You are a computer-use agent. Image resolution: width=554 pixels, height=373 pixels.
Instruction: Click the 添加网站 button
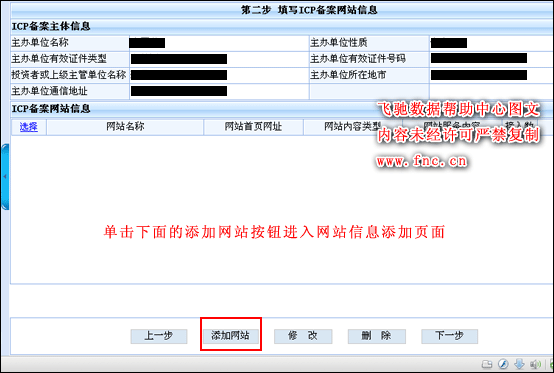(x=230, y=336)
